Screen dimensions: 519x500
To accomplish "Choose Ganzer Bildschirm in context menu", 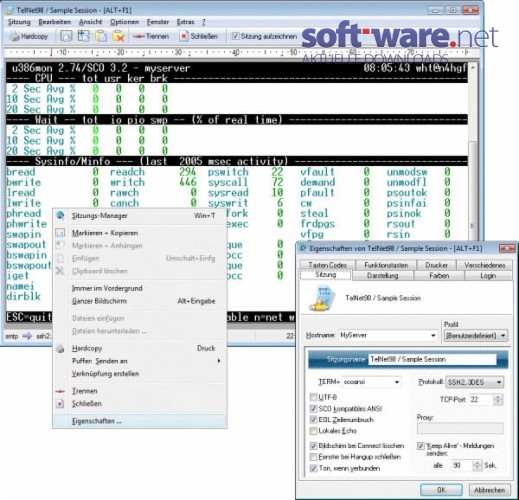I will [140, 301].
